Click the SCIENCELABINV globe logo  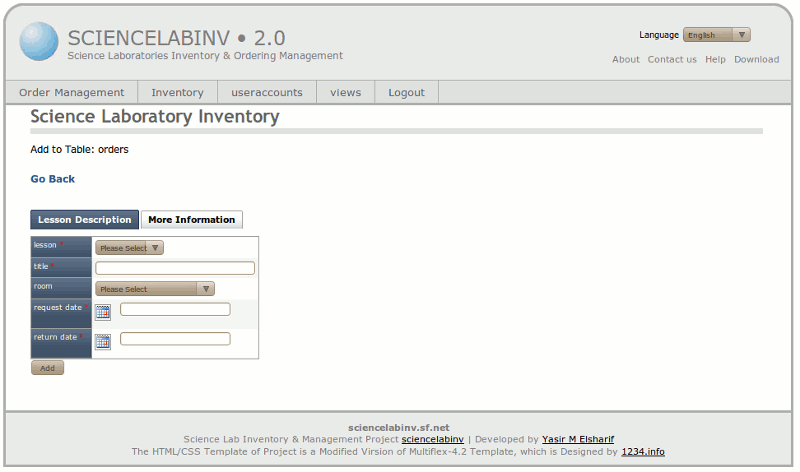pyautogui.click(x=39, y=42)
